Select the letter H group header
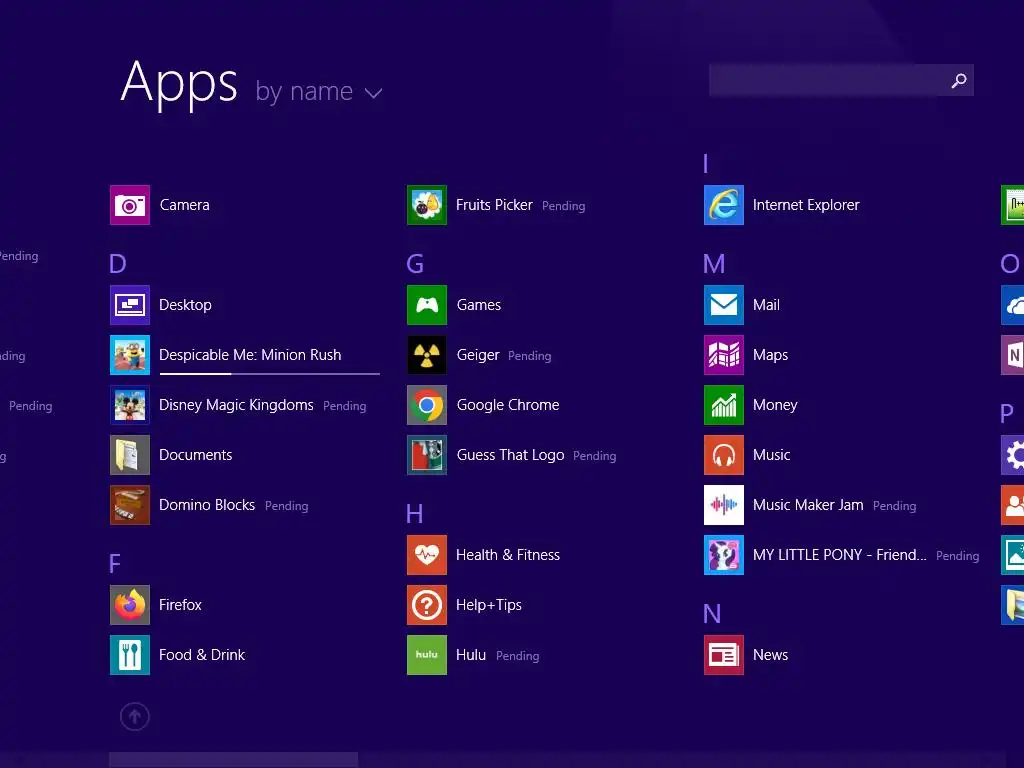The width and height of the screenshot is (1024, 768). point(415,514)
